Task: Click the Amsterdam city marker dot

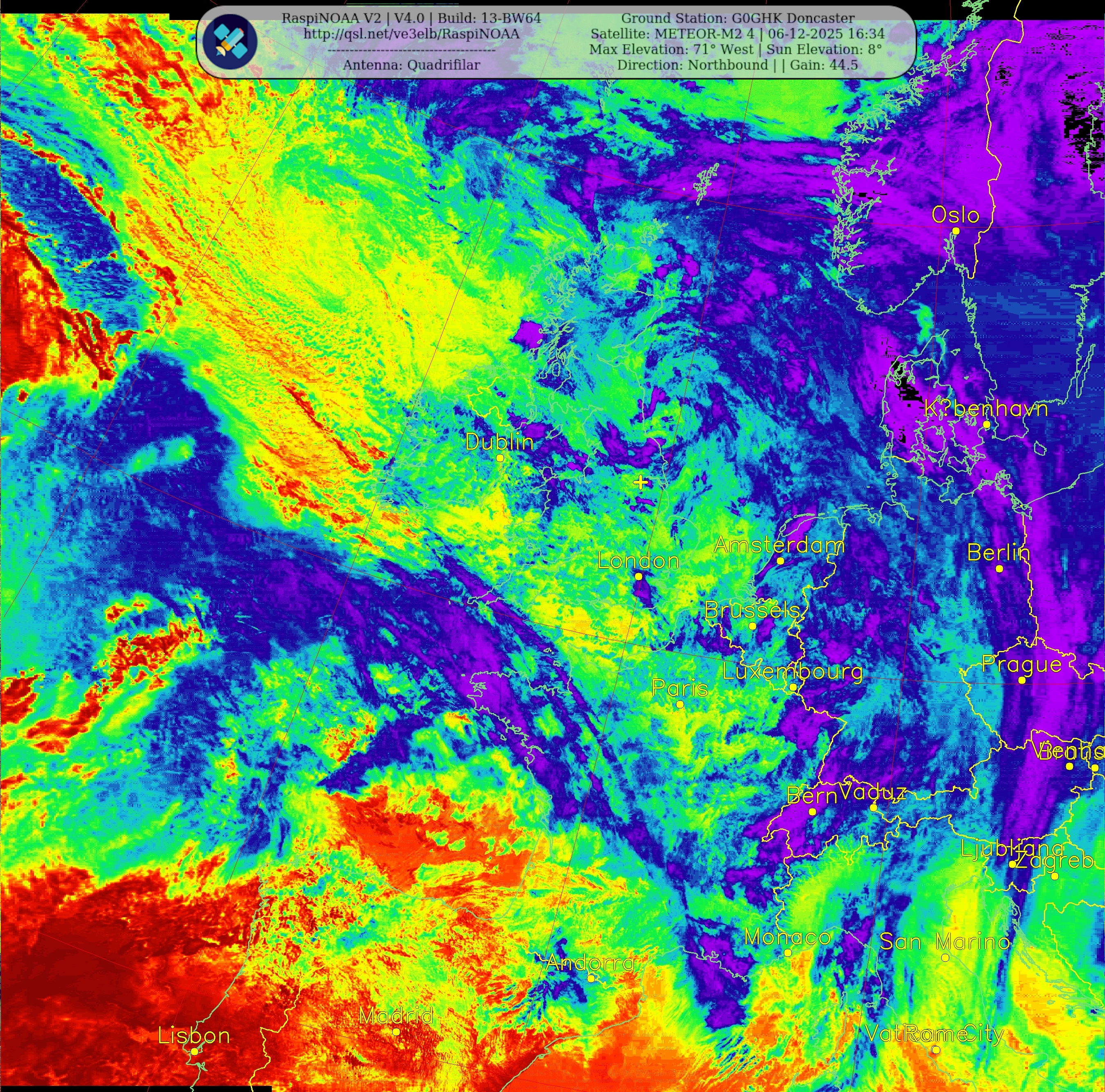Action: click(780, 562)
